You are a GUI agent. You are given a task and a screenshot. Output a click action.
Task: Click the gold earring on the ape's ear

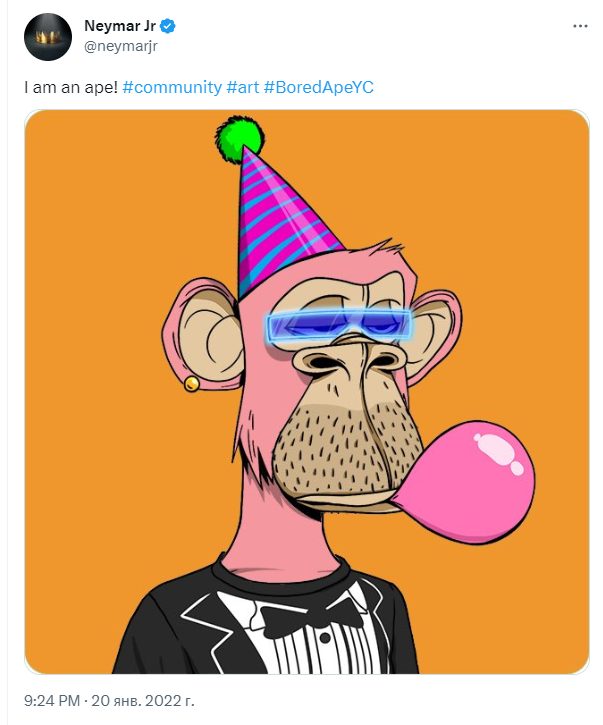191,384
